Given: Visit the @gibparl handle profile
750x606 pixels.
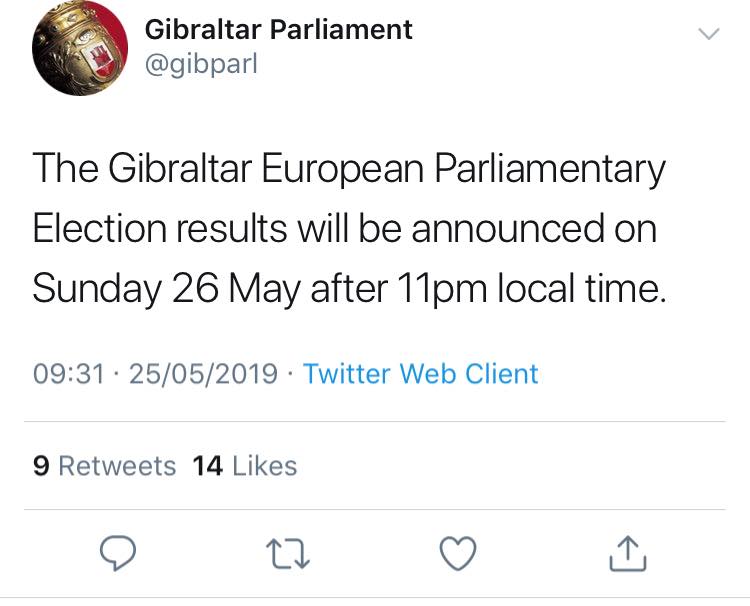Looking at the screenshot, I should pos(201,64).
